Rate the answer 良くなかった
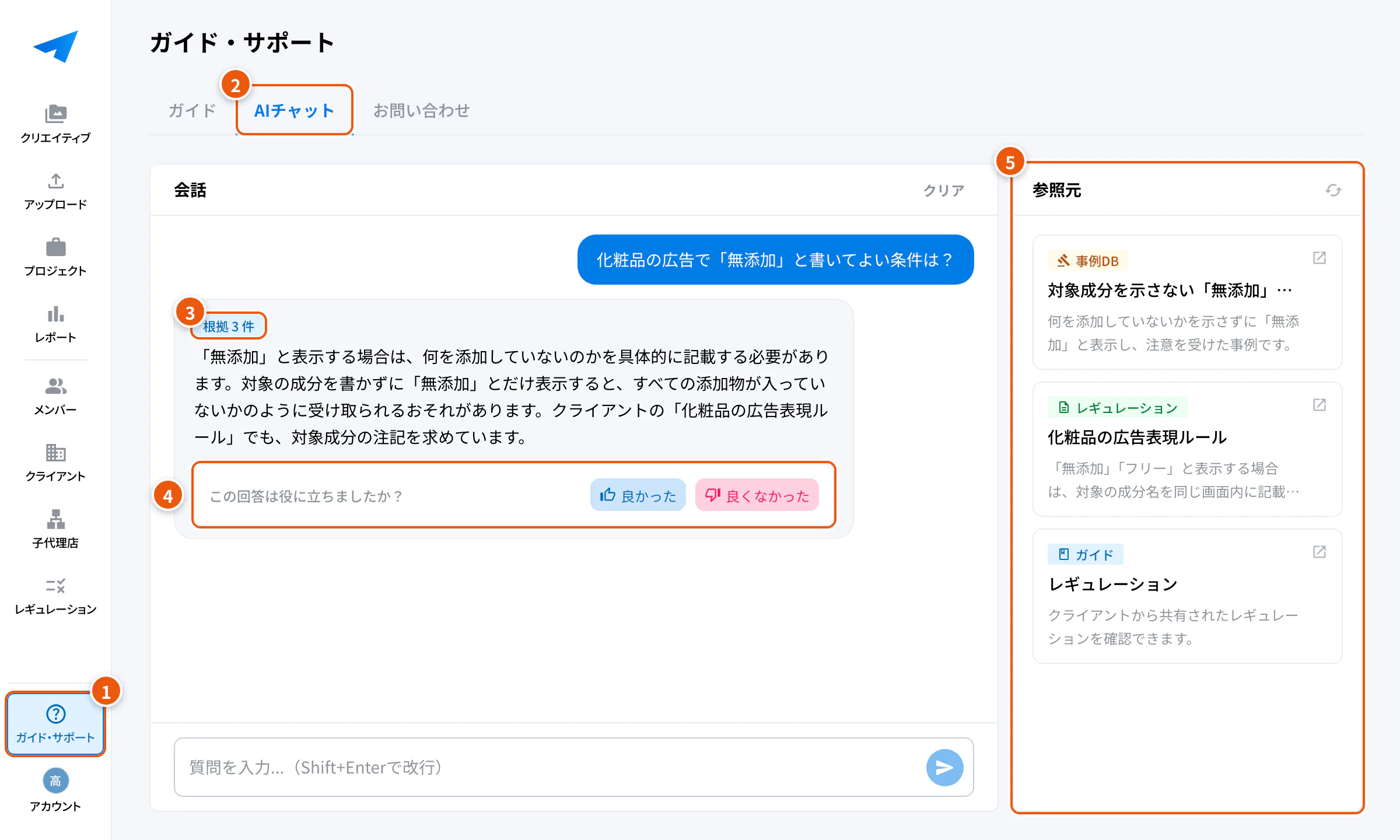The width and height of the screenshot is (1400, 840). coord(757,495)
